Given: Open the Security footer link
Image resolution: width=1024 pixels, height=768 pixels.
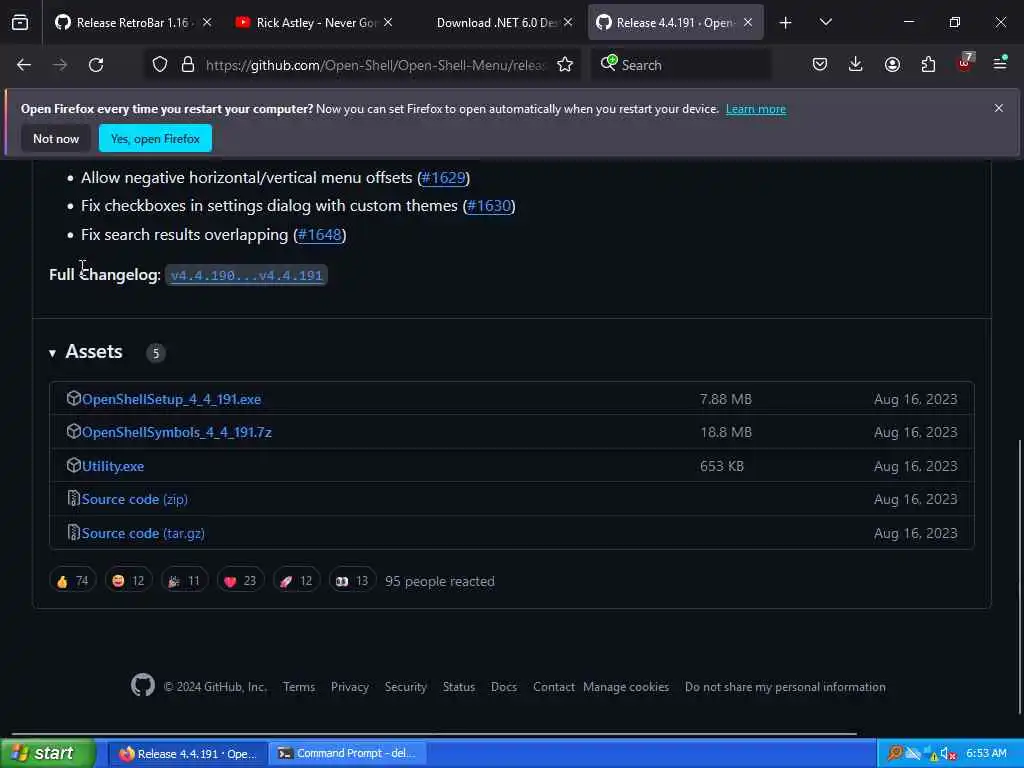Looking at the screenshot, I should (x=406, y=686).
